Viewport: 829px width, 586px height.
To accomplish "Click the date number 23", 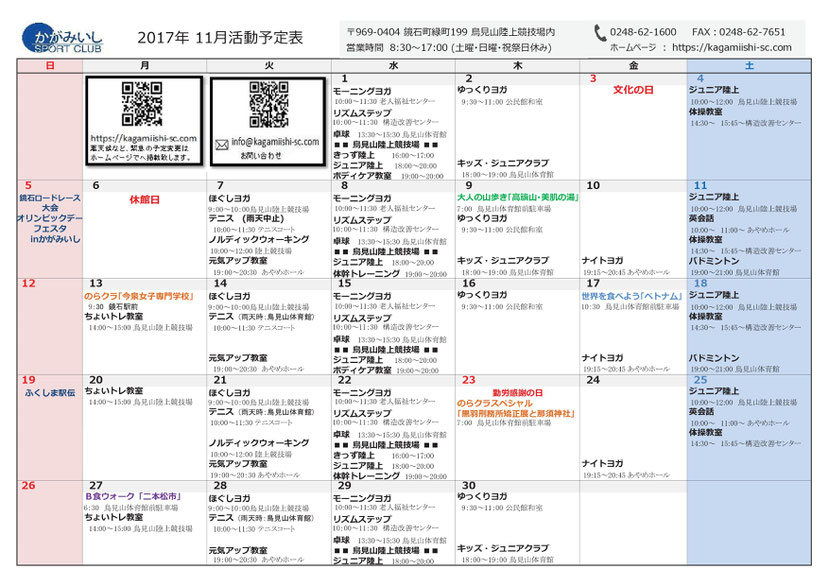I will [469, 380].
